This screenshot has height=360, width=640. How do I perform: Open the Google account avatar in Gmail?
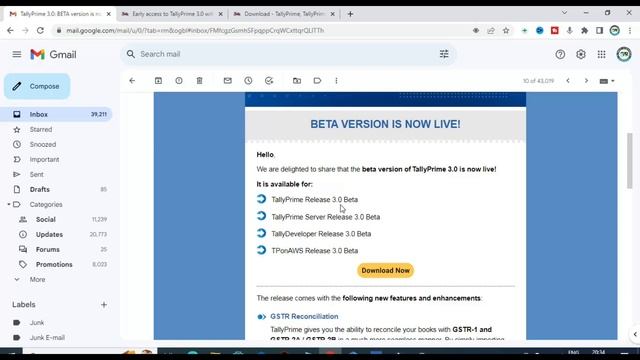tap(624, 54)
